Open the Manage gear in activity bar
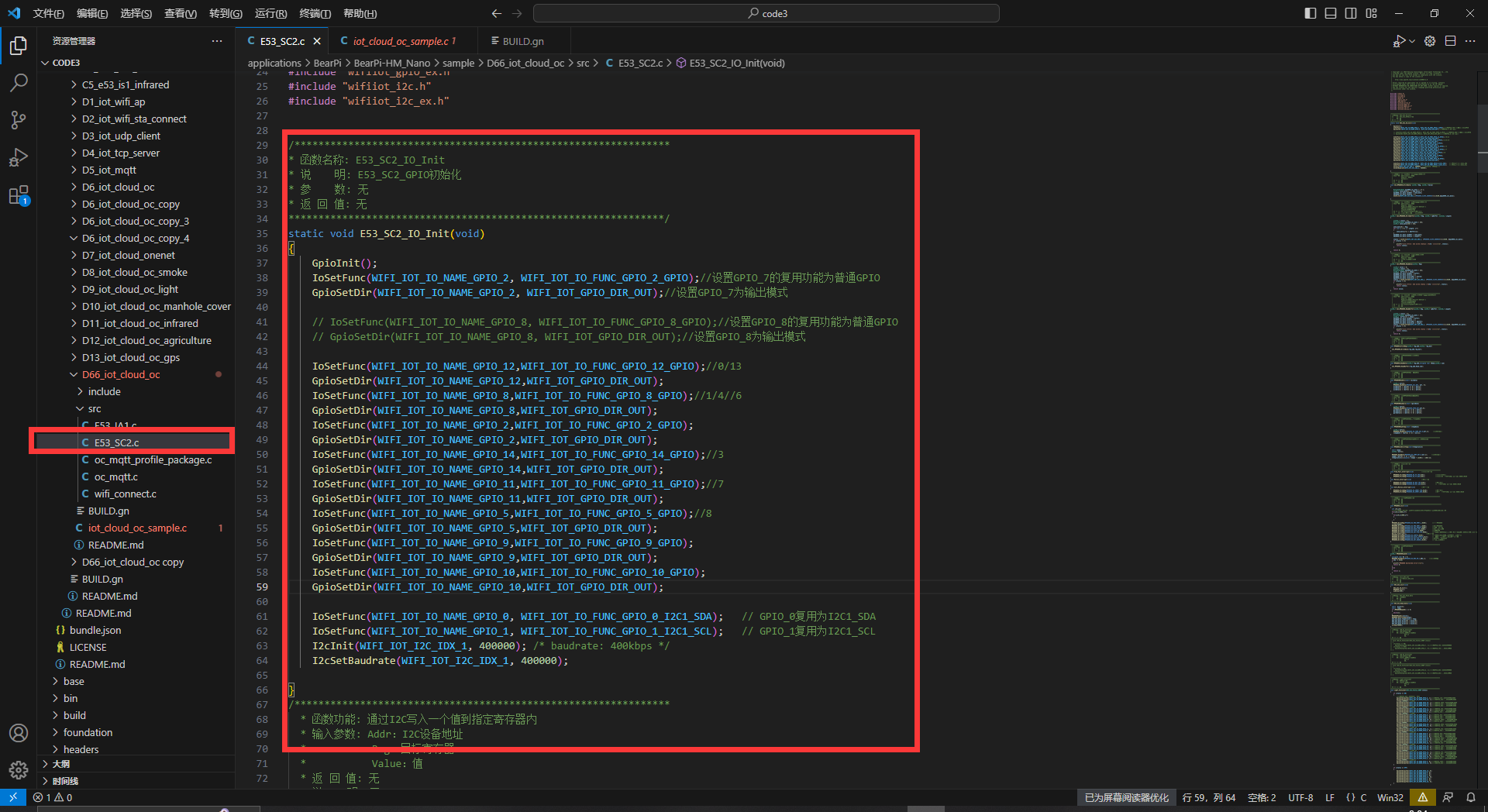The height and width of the screenshot is (812, 1488). 19,769
